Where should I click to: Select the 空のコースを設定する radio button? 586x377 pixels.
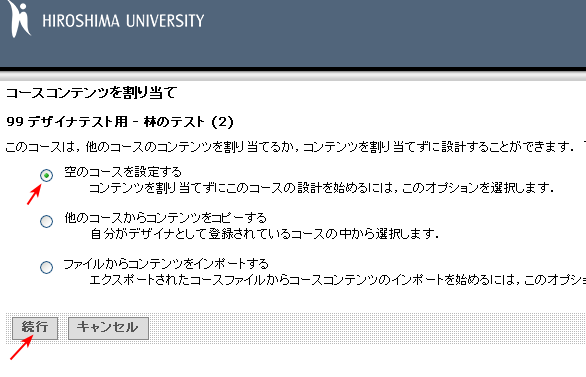coord(46,175)
